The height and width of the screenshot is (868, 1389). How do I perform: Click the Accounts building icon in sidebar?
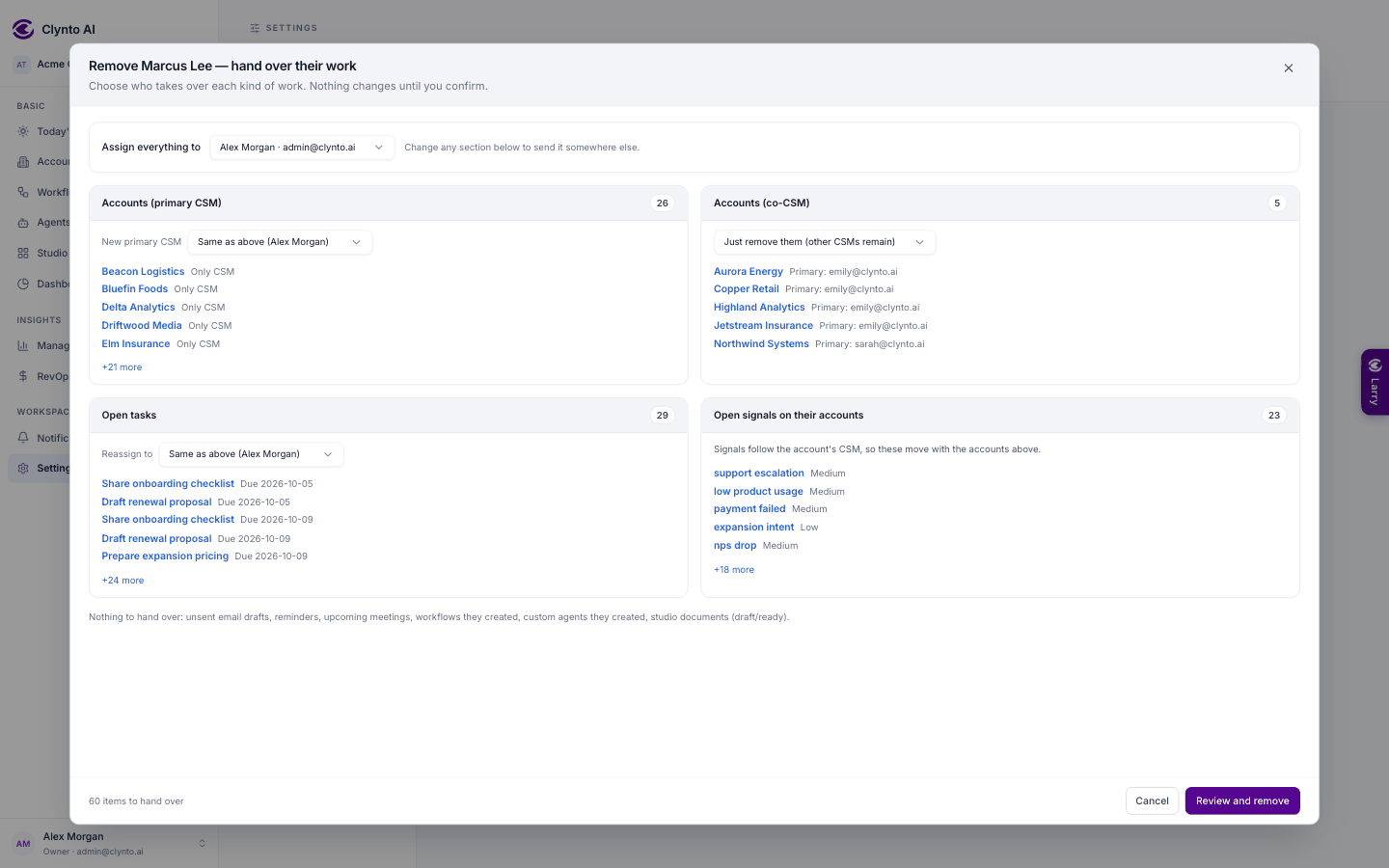23,162
